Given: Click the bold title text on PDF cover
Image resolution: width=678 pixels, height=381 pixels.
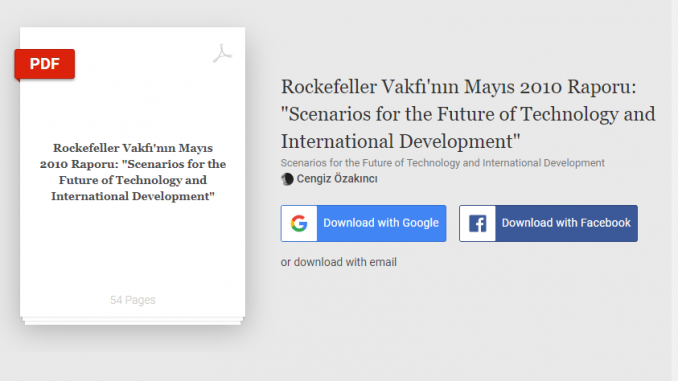Looking at the screenshot, I should (x=133, y=172).
